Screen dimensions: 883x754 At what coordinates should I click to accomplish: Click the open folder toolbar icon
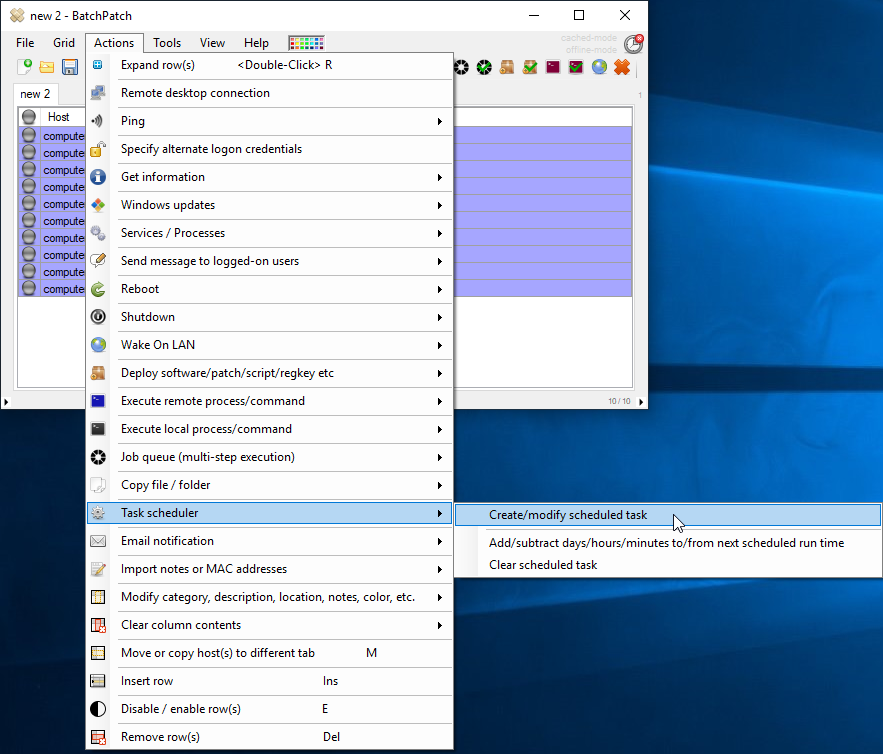[x=47, y=68]
